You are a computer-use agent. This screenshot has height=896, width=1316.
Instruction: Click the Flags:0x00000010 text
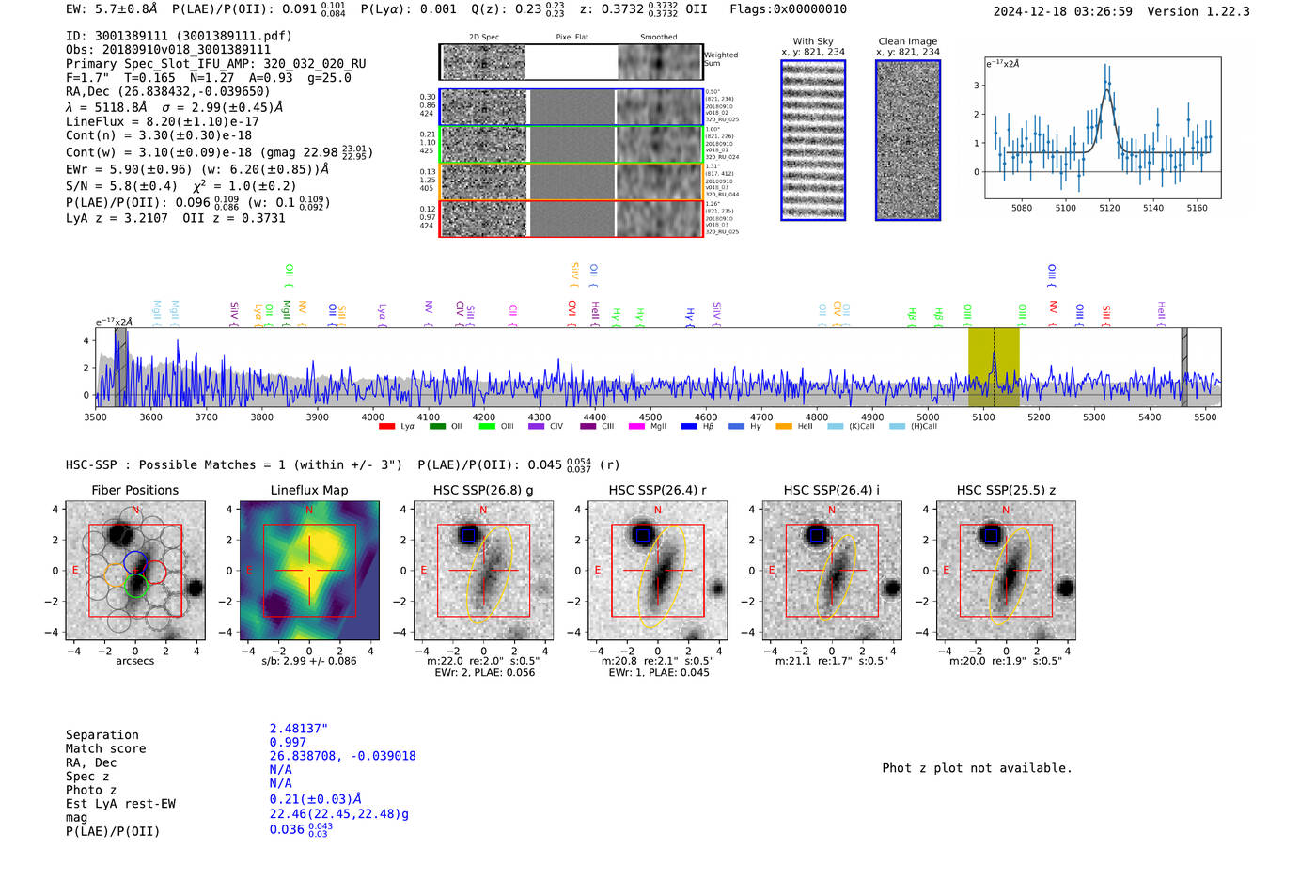pos(788,9)
